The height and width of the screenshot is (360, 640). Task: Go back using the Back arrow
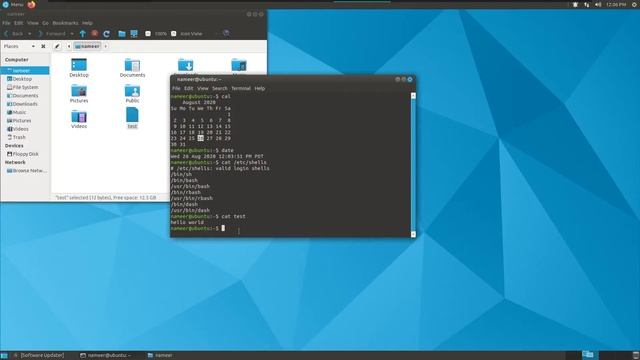13,33
